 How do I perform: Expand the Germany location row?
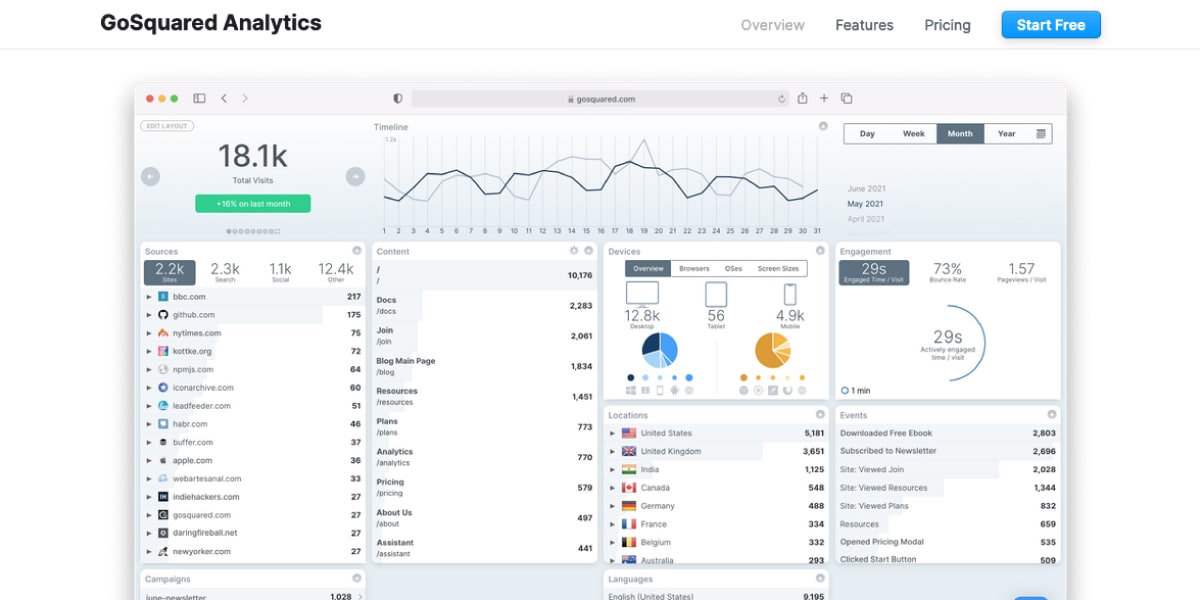pyautogui.click(x=612, y=506)
